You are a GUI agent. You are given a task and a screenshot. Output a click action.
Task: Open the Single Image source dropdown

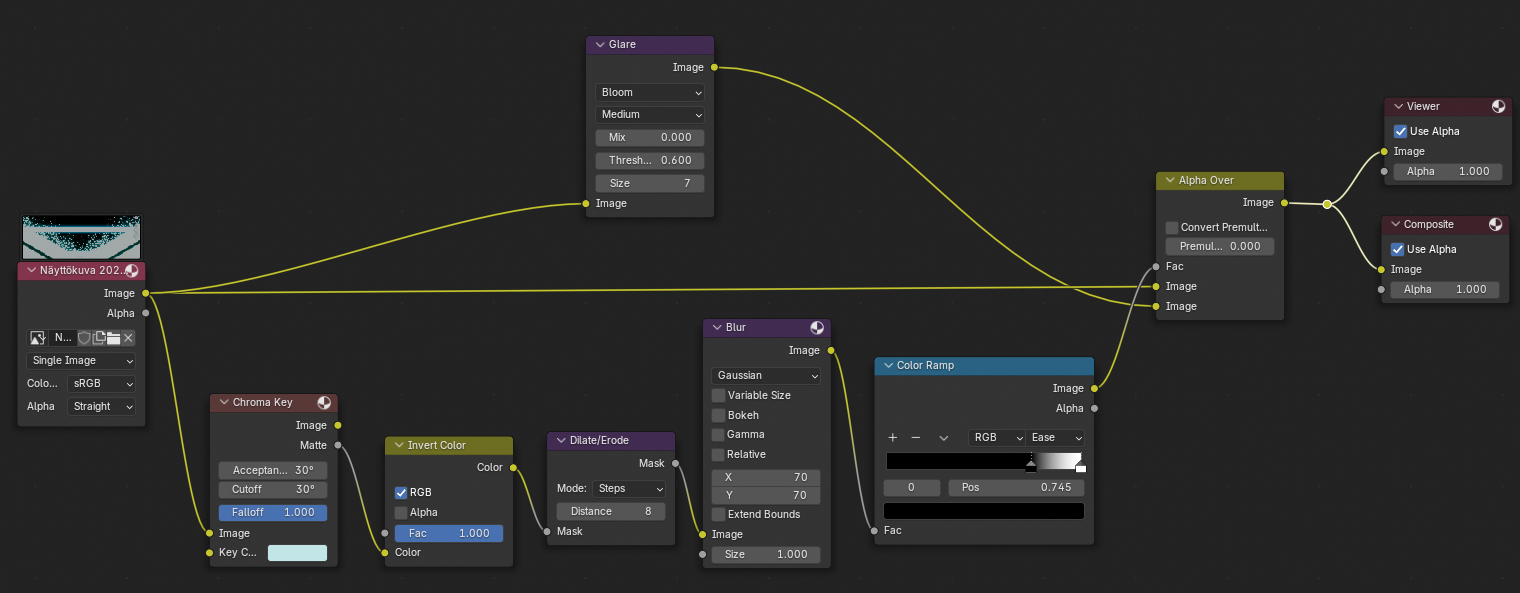pyautogui.click(x=81, y=360)
